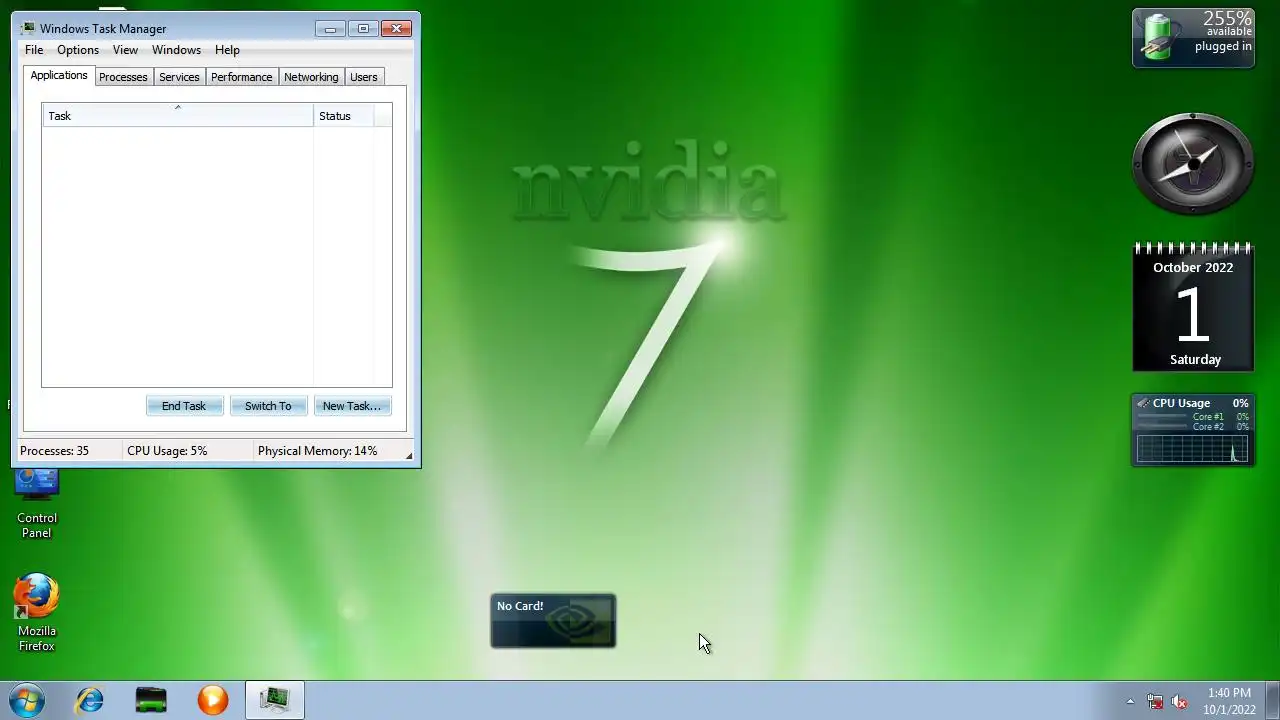
Task: Open the Options menu
Action: (x=78, y=50)
